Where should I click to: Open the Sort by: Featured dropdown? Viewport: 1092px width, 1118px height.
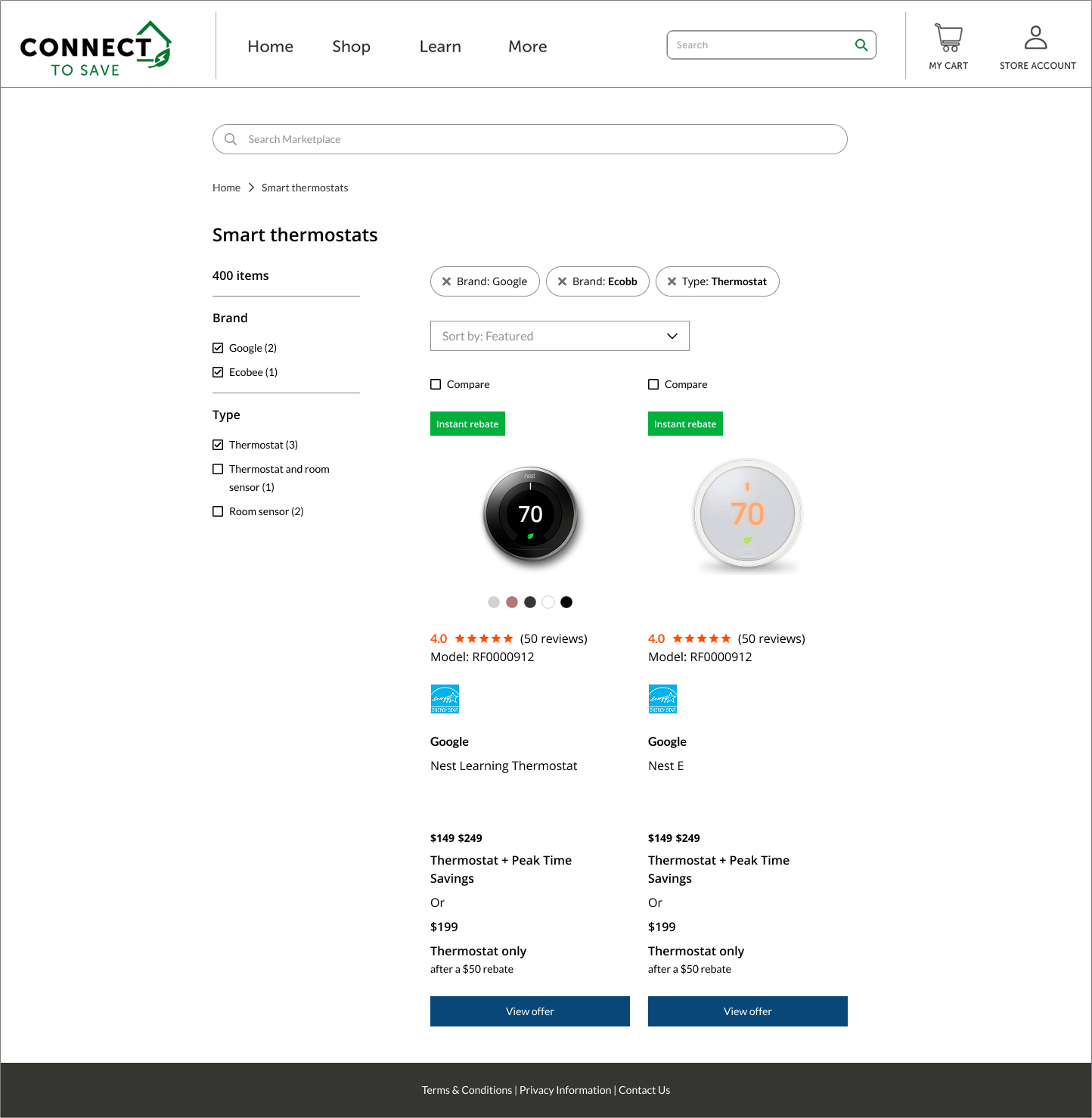560,336
